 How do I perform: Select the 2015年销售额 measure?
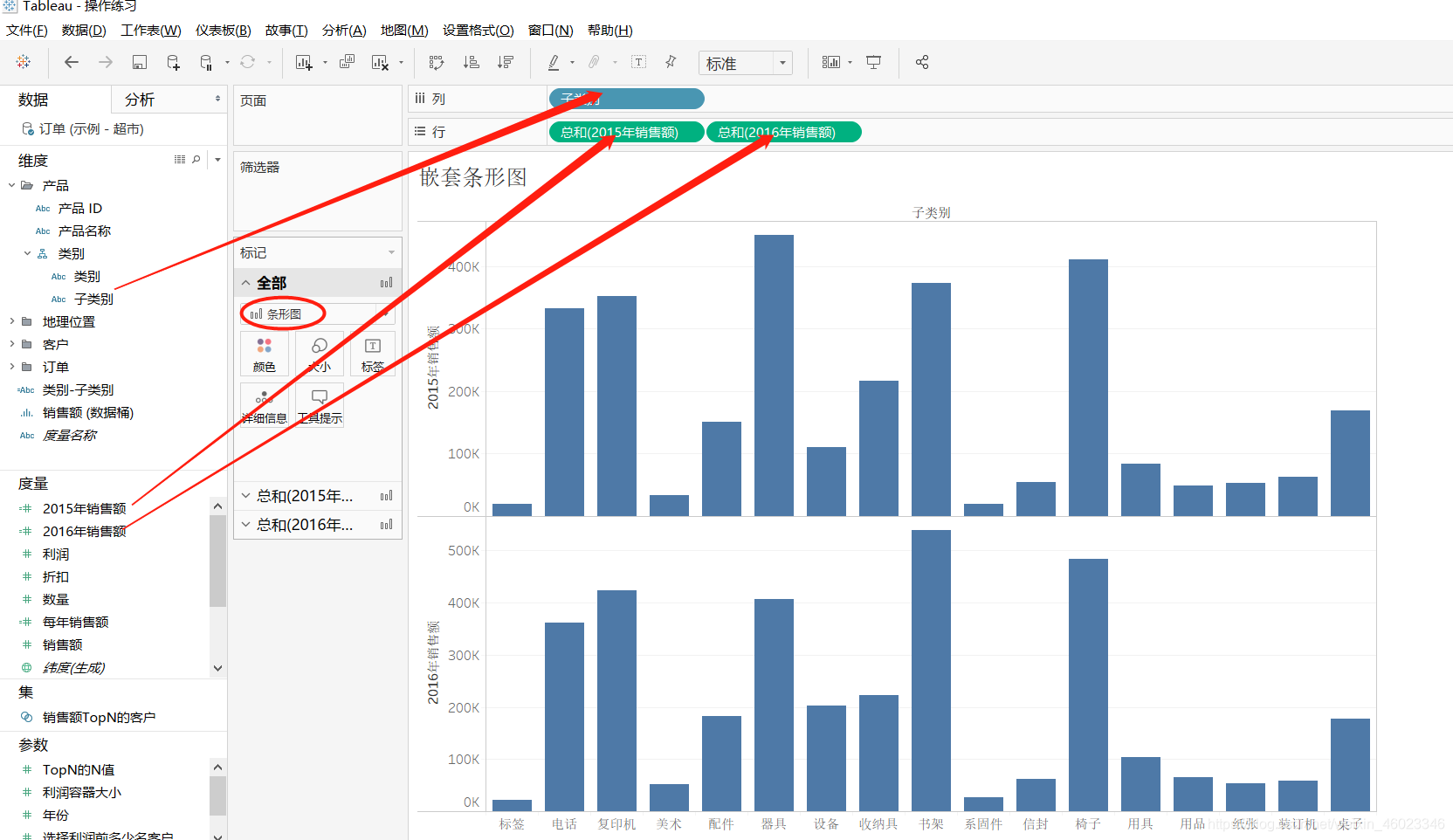84,508
